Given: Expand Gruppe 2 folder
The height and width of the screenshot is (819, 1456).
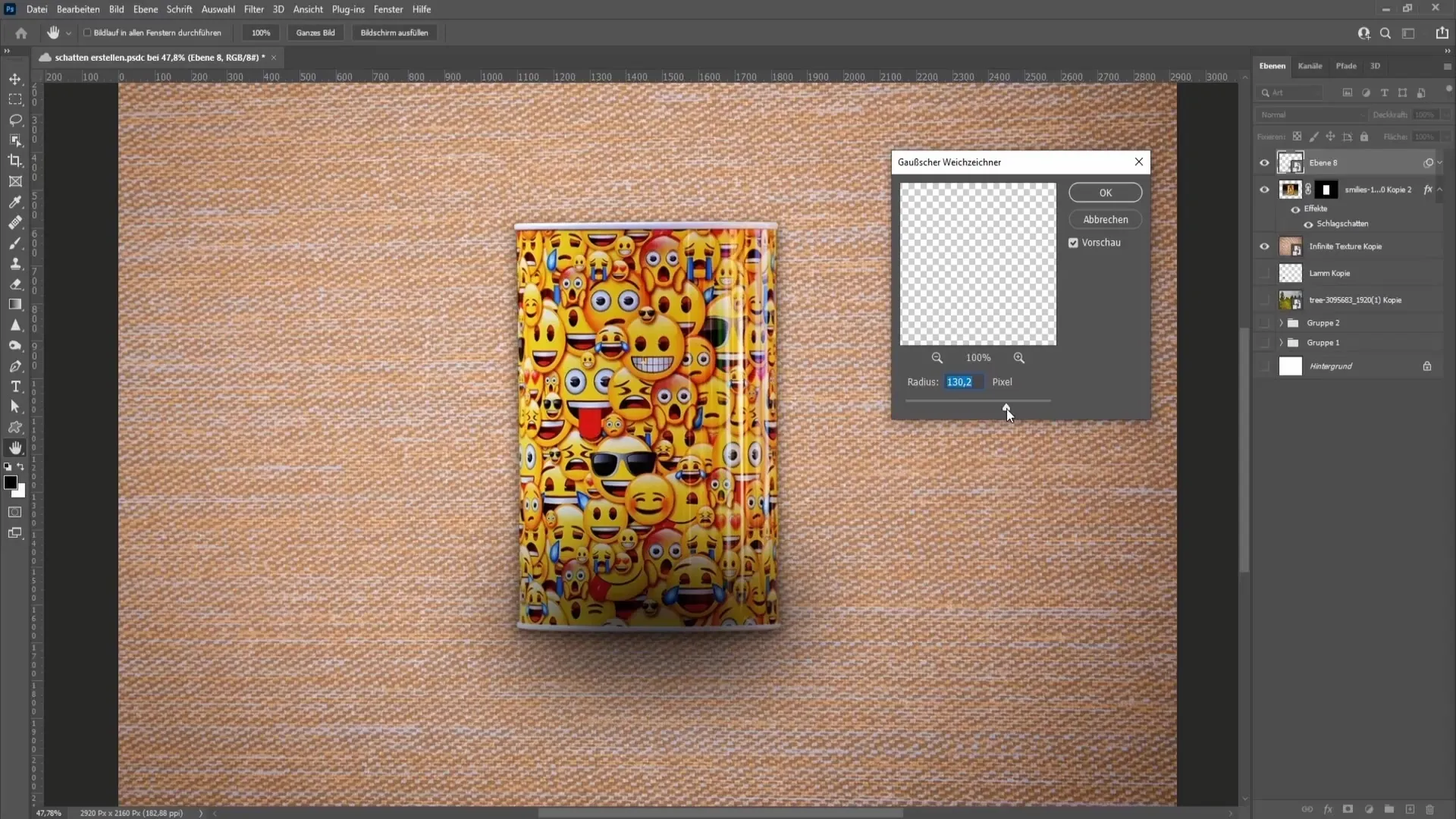Looking at the screenshot, I should 1282,323.
